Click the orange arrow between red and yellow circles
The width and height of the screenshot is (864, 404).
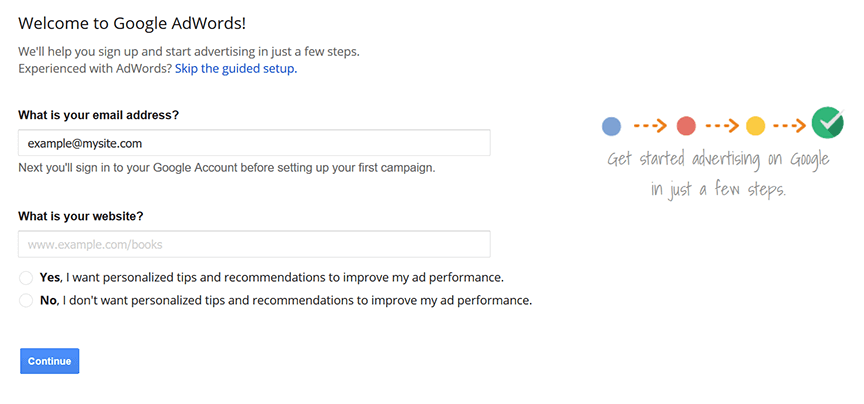click(722, 126)
